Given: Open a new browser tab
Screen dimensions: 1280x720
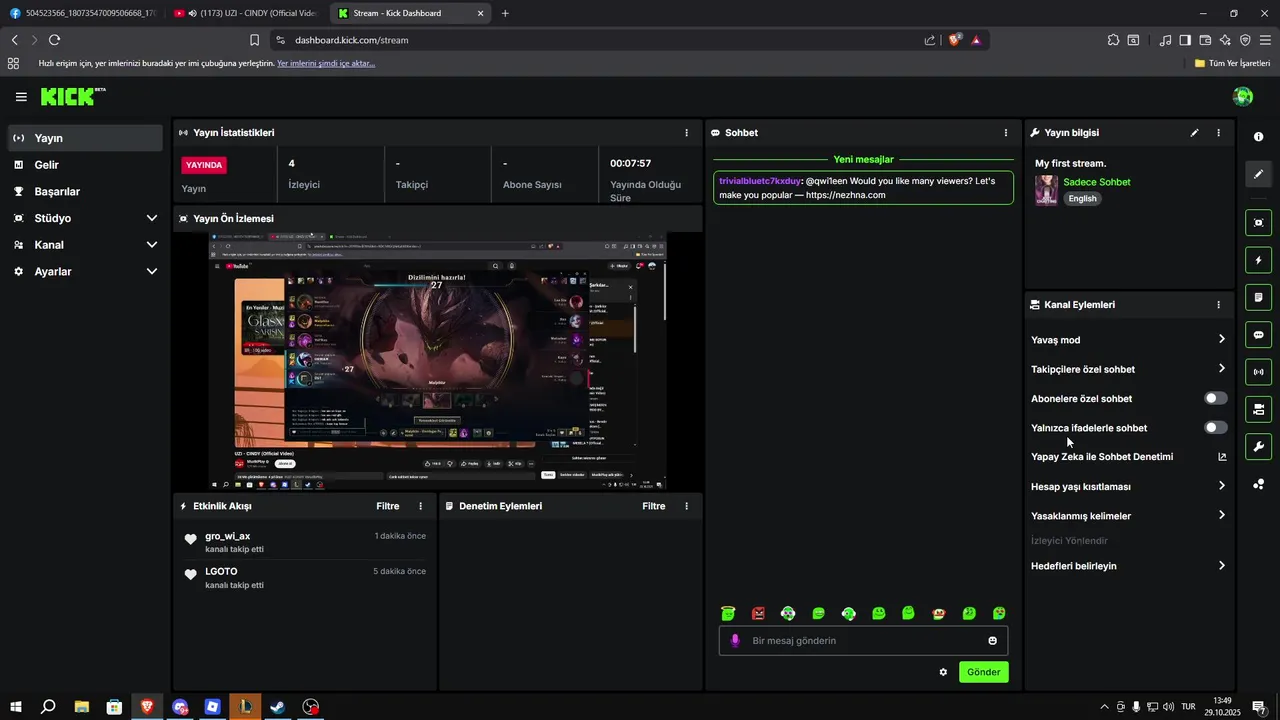Looking at the screenshot, I should click(x=505, y=13).
